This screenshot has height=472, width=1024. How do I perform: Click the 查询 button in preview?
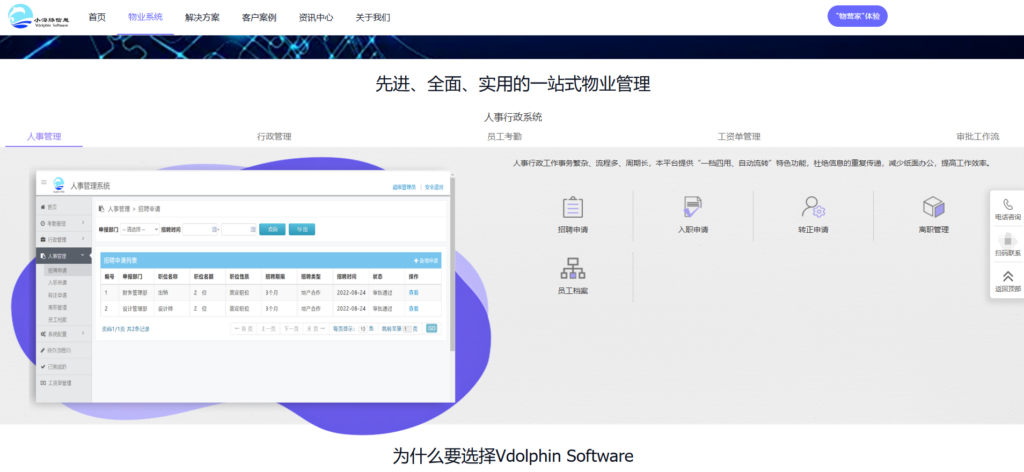click(272, 229)
